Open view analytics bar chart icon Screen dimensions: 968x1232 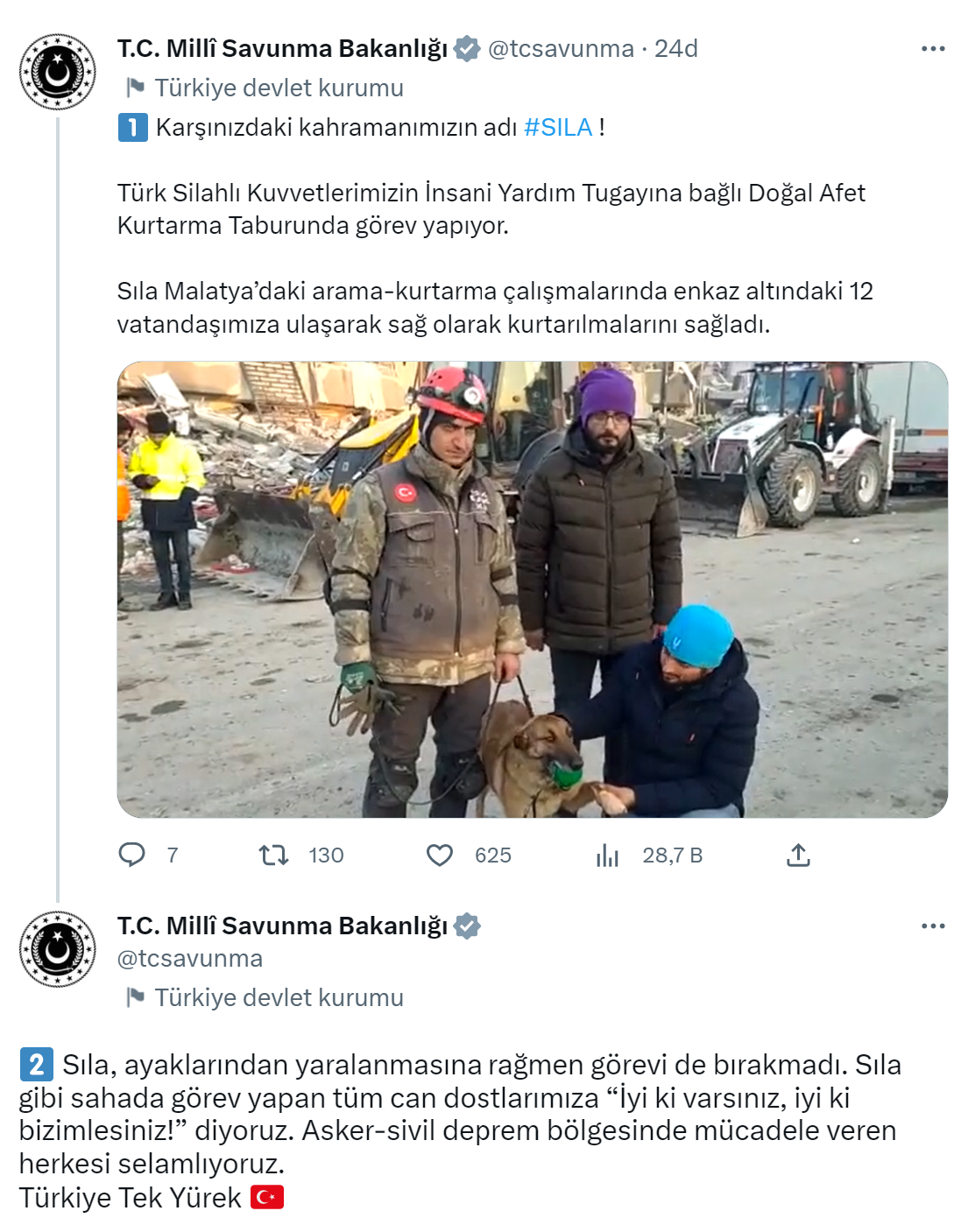coord(607,855)
